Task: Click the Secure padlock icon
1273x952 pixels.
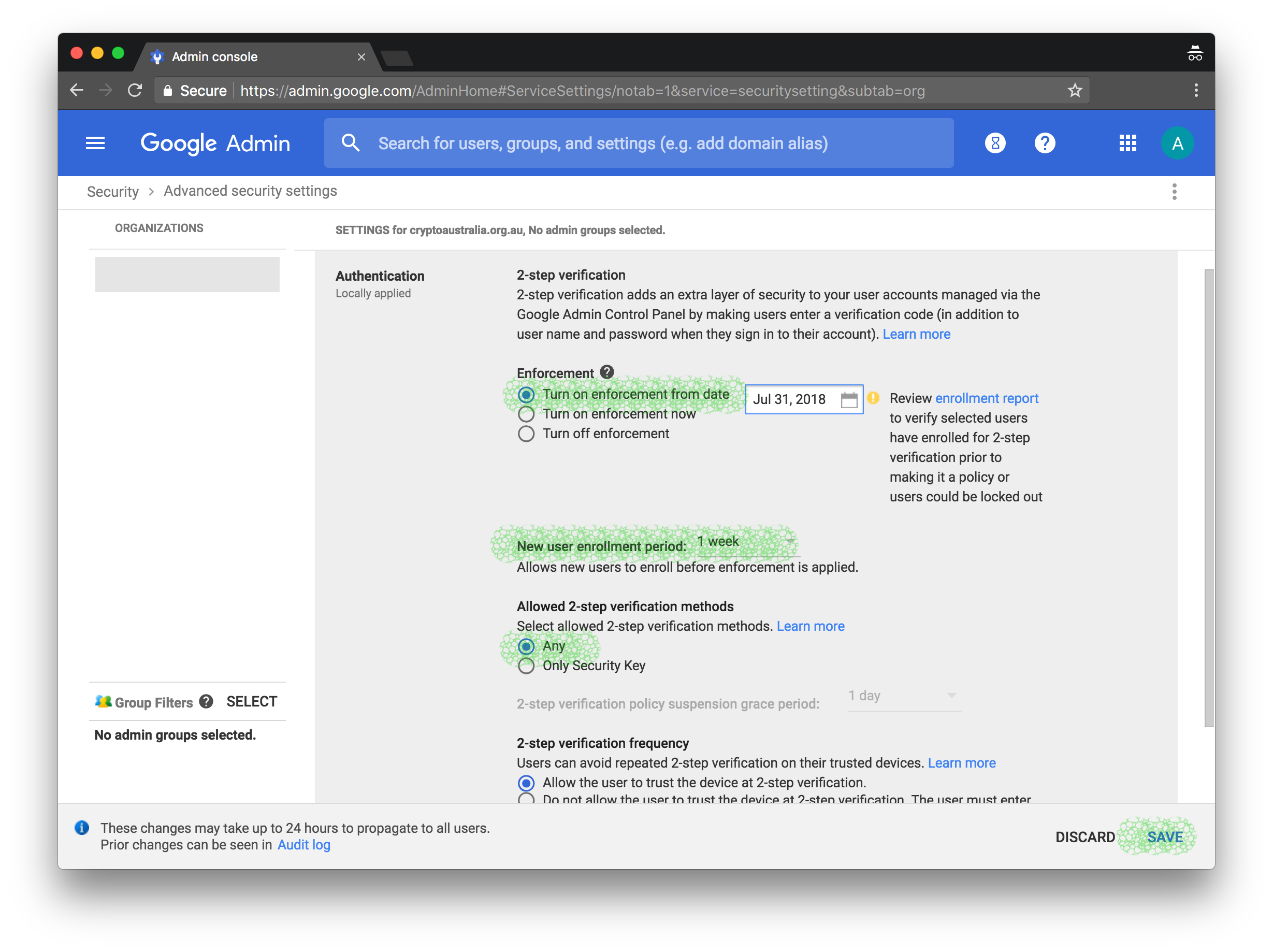Action: (167, 90)
